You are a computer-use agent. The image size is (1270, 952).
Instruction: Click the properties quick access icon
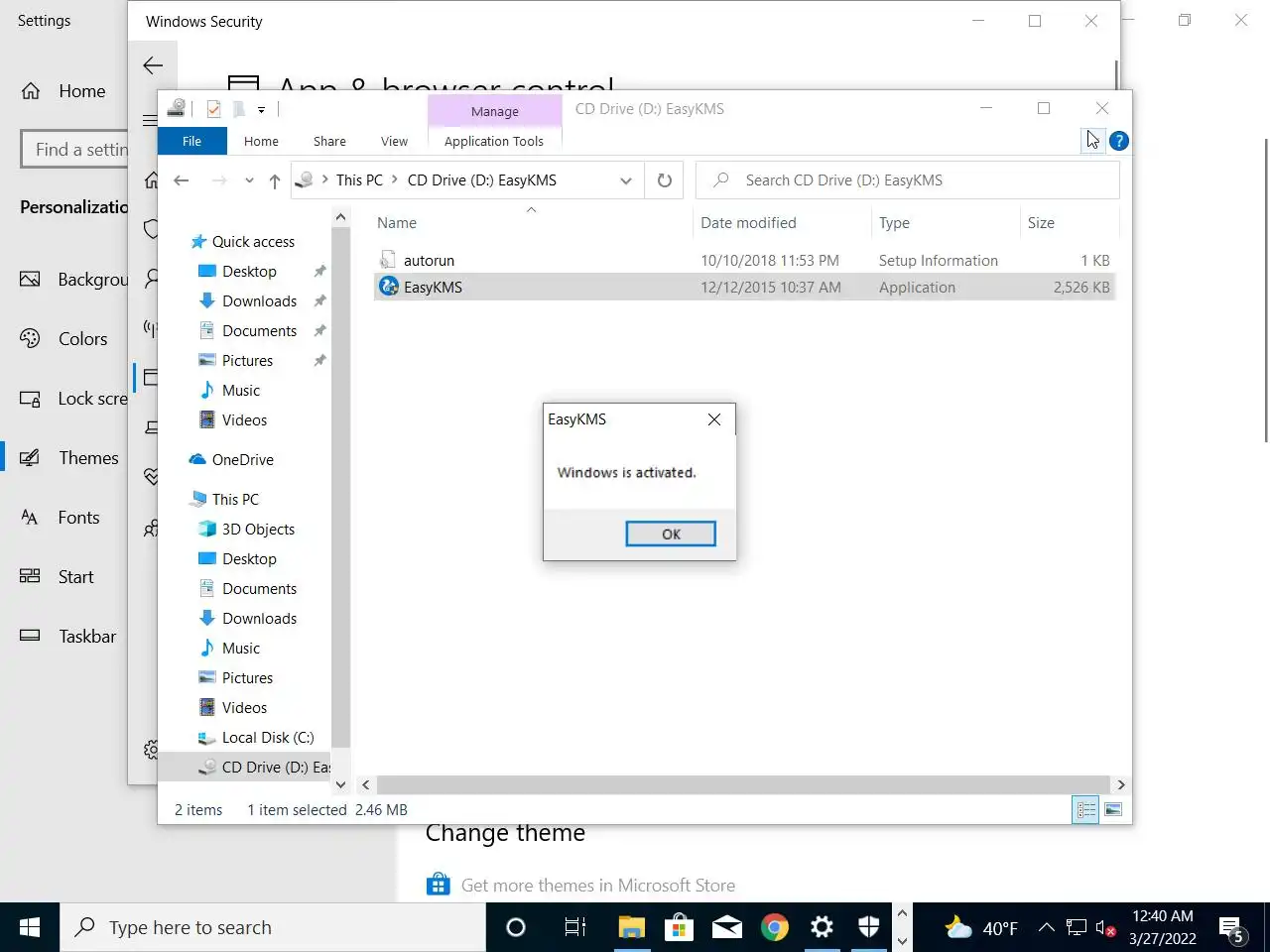(x=213, y=109)
